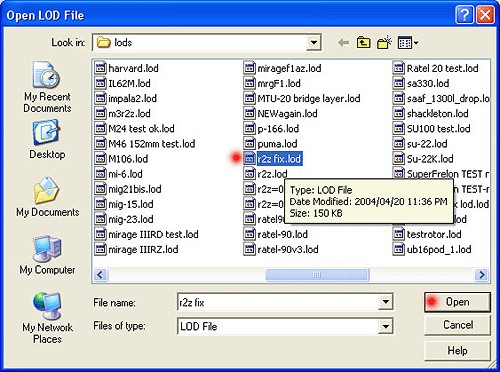Image resolution: width=500 pixels, height=372 pixels.
Task: Select the mig21bis.lod file icon
Action: (100, 189)
